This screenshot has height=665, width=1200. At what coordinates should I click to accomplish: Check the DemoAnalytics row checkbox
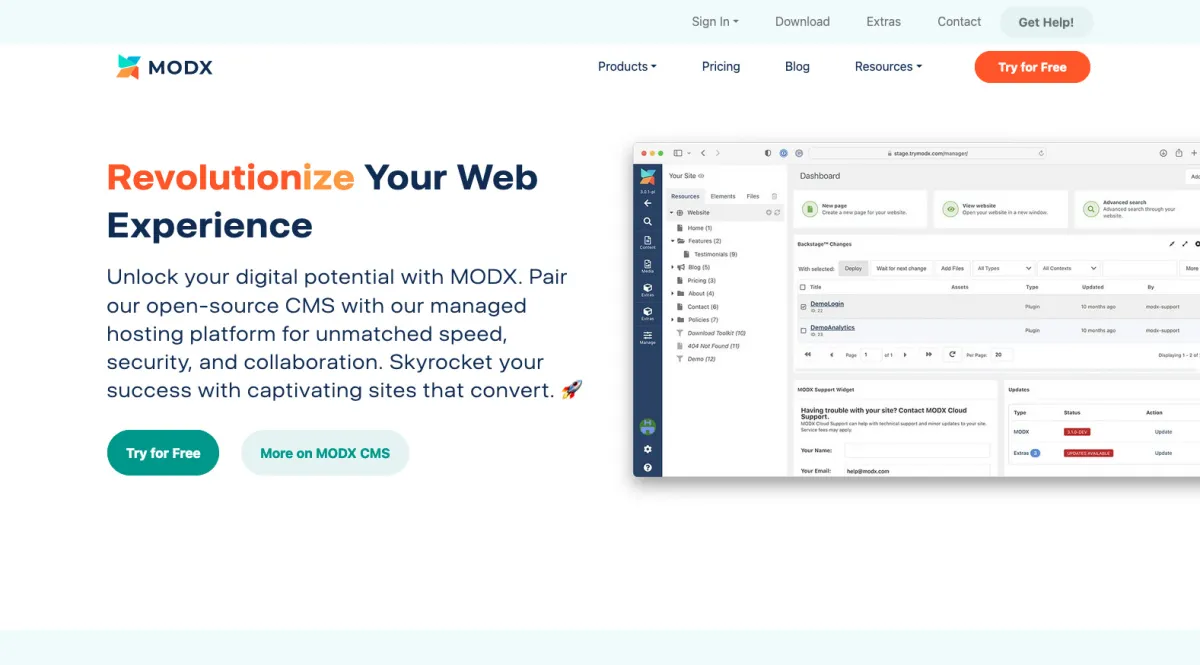pyautogui.click(x=803, y=330)
